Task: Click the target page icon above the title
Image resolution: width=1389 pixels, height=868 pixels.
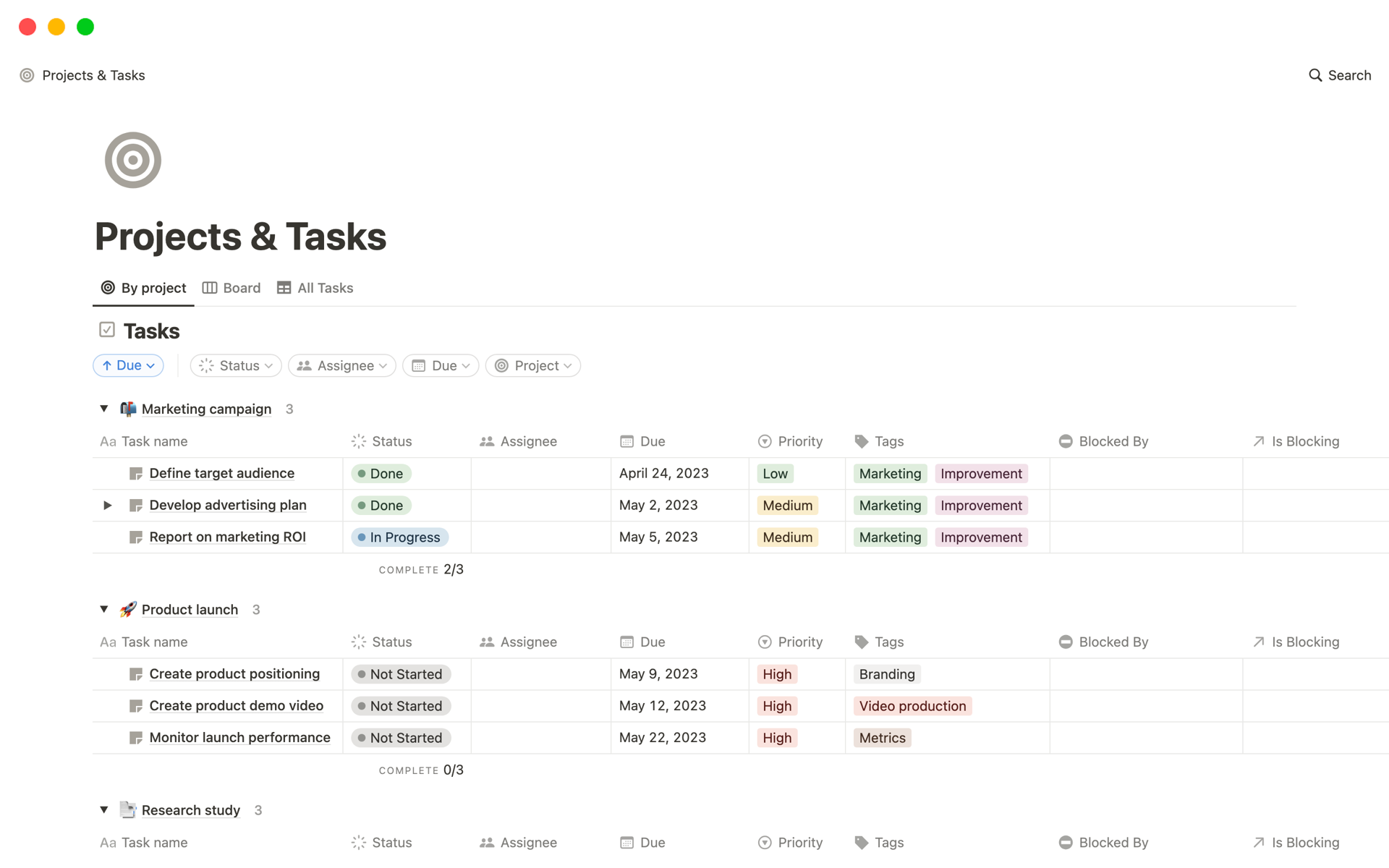Action: tap(132, 160)
